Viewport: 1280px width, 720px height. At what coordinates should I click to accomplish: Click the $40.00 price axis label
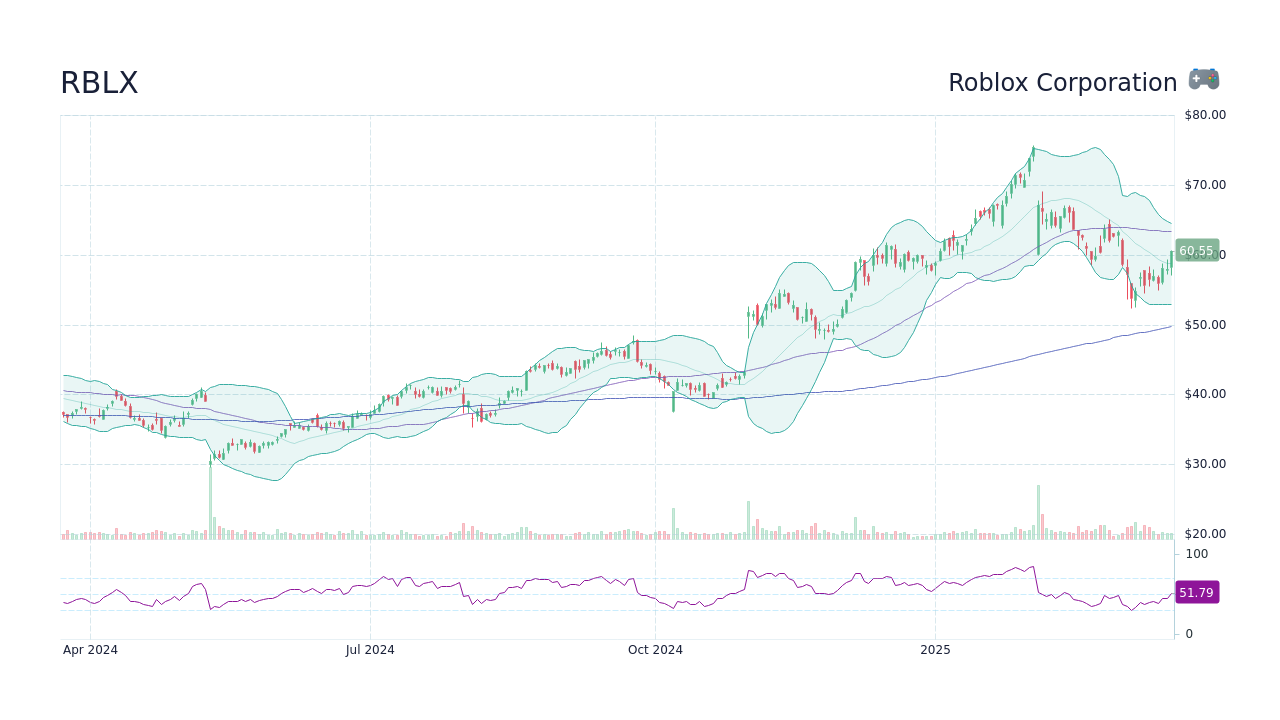pyautogui.click(x=1205, y=394)
